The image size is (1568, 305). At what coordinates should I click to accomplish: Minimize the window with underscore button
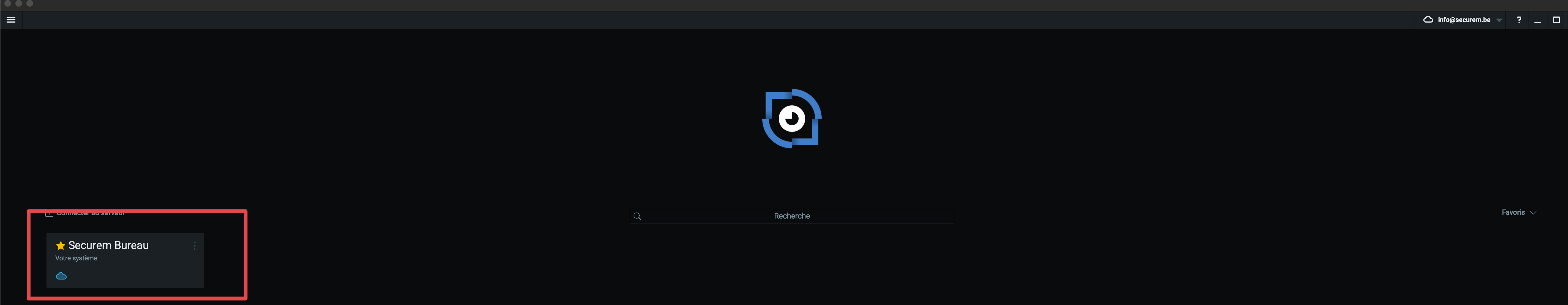pos(1537,21)
